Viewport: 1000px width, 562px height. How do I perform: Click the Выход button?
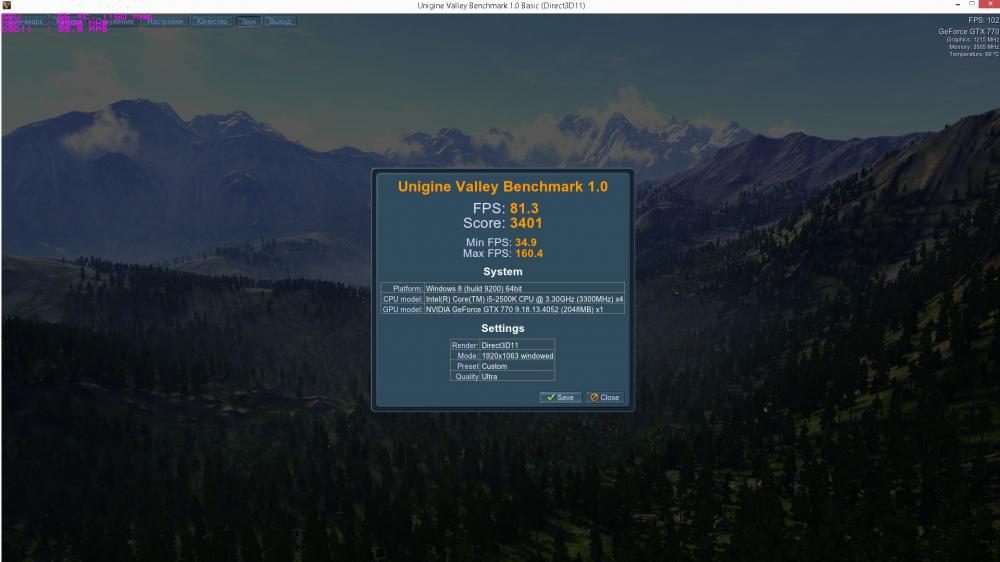pyautogui.click(x=280, y=22)
